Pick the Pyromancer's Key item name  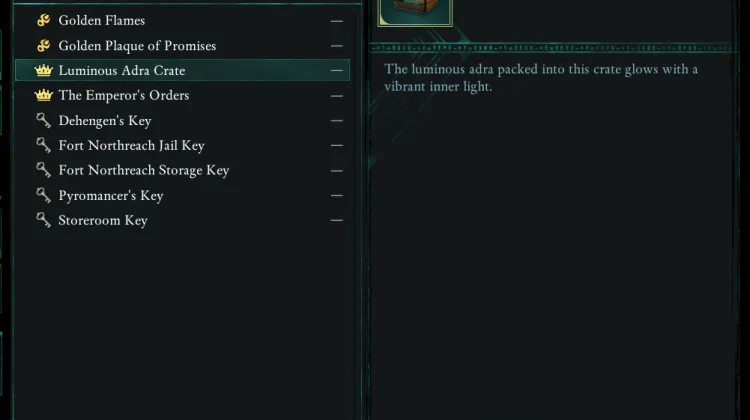111,195
